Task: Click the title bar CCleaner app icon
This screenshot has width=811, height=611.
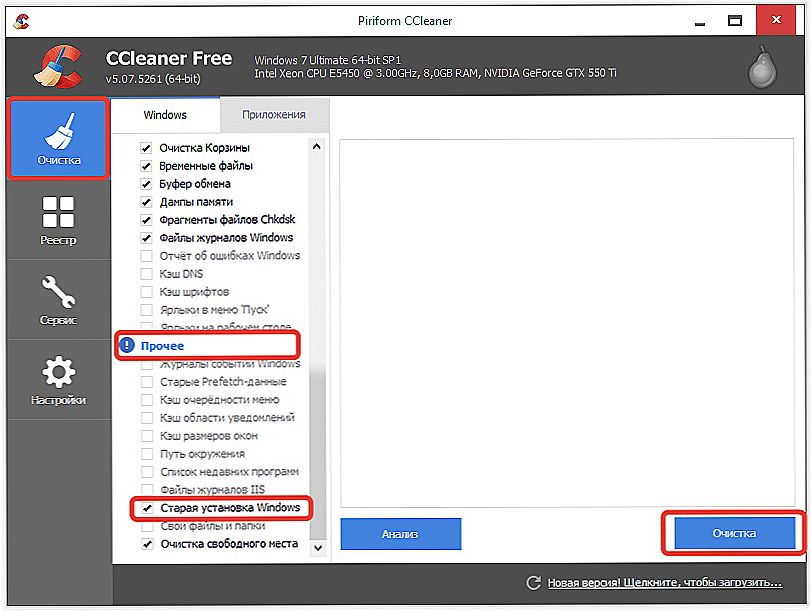Action: [x=23, y=19]
